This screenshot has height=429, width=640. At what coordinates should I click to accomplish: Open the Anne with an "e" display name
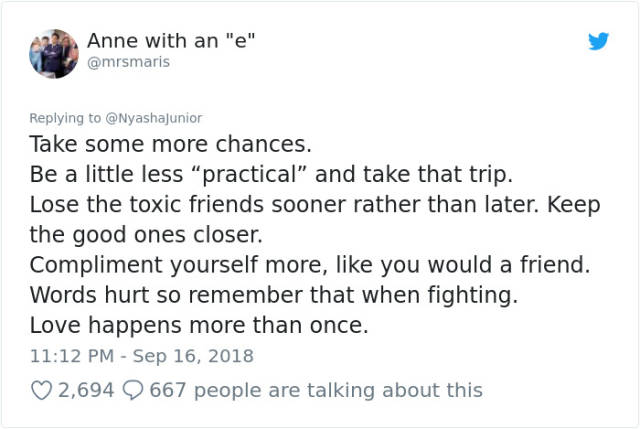(x=171, y=40)
